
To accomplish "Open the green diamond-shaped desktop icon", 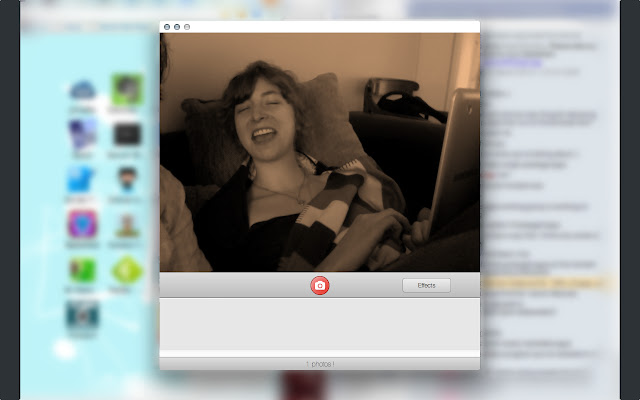I will coord(126,270).
